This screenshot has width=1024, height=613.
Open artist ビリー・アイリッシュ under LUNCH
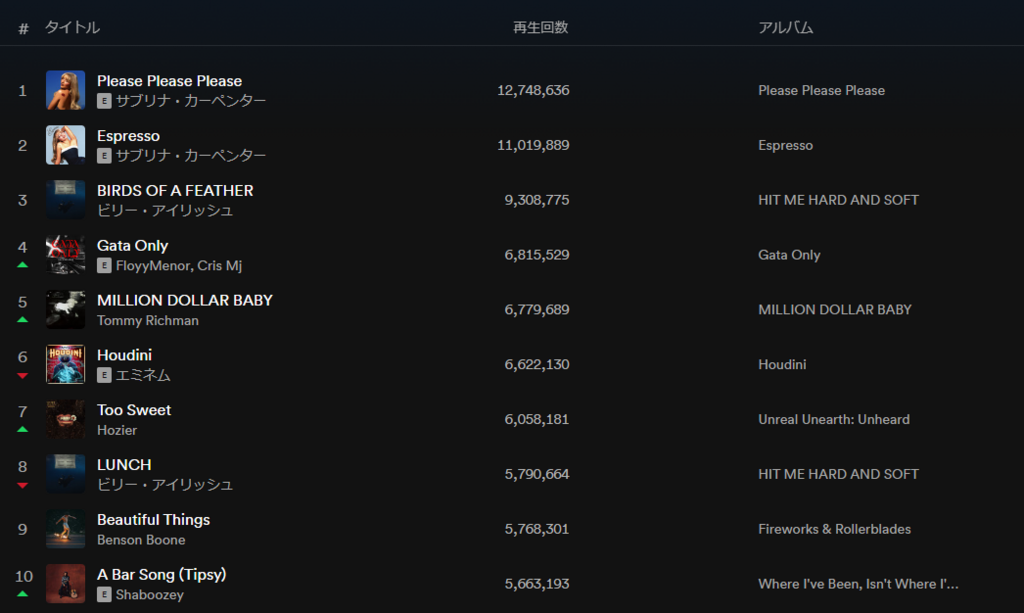coord(165,484)
